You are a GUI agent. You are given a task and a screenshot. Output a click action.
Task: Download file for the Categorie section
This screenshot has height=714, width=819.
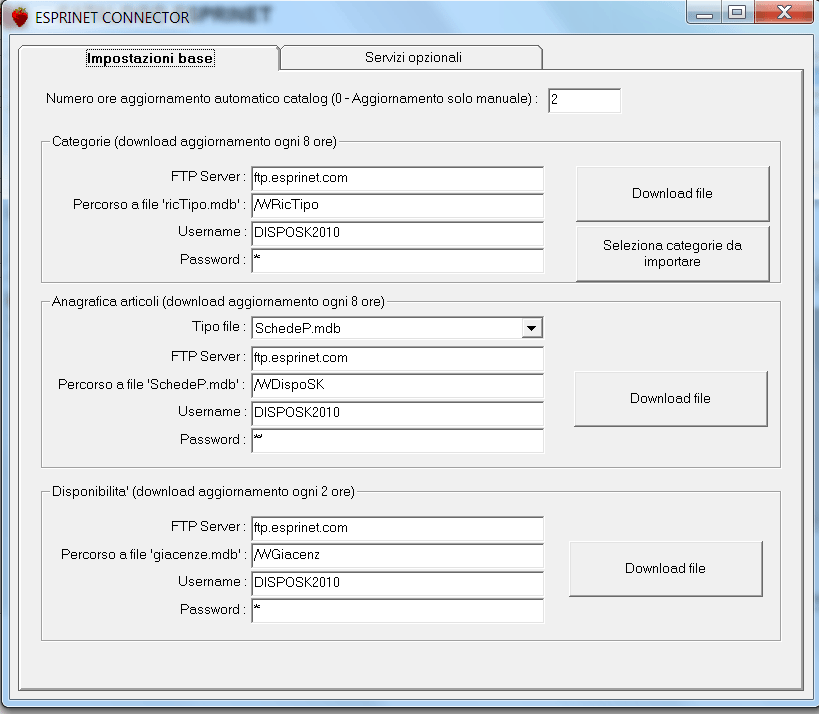672,194
